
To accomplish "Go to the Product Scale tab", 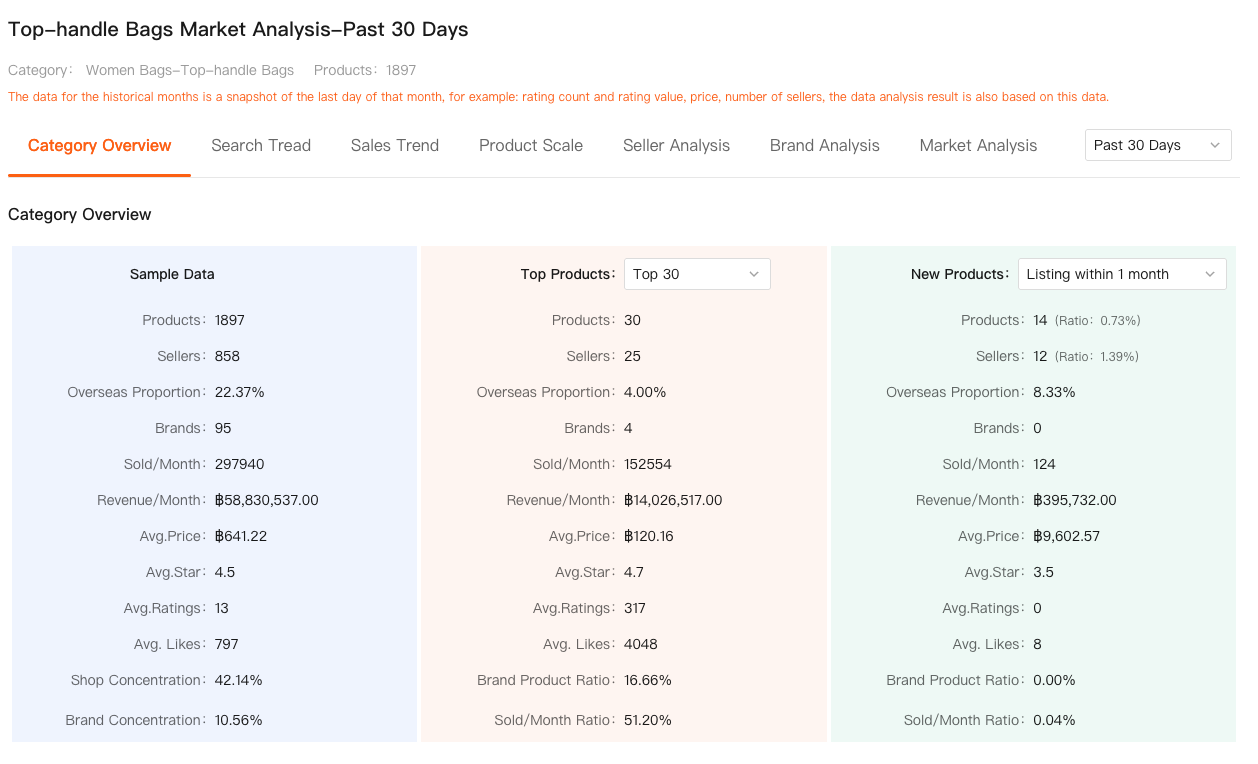I will pos(530,146).
